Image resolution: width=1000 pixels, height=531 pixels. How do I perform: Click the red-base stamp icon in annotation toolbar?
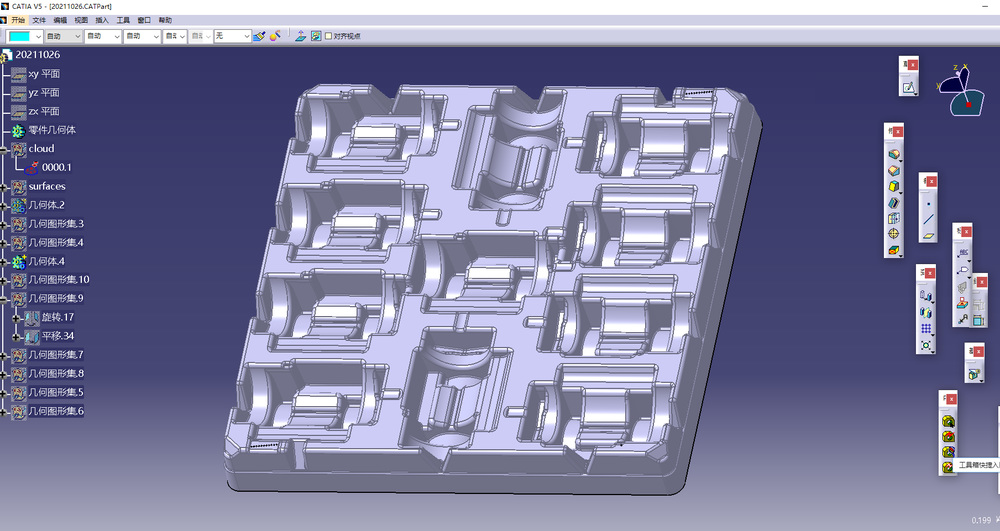tap(962, 303)
